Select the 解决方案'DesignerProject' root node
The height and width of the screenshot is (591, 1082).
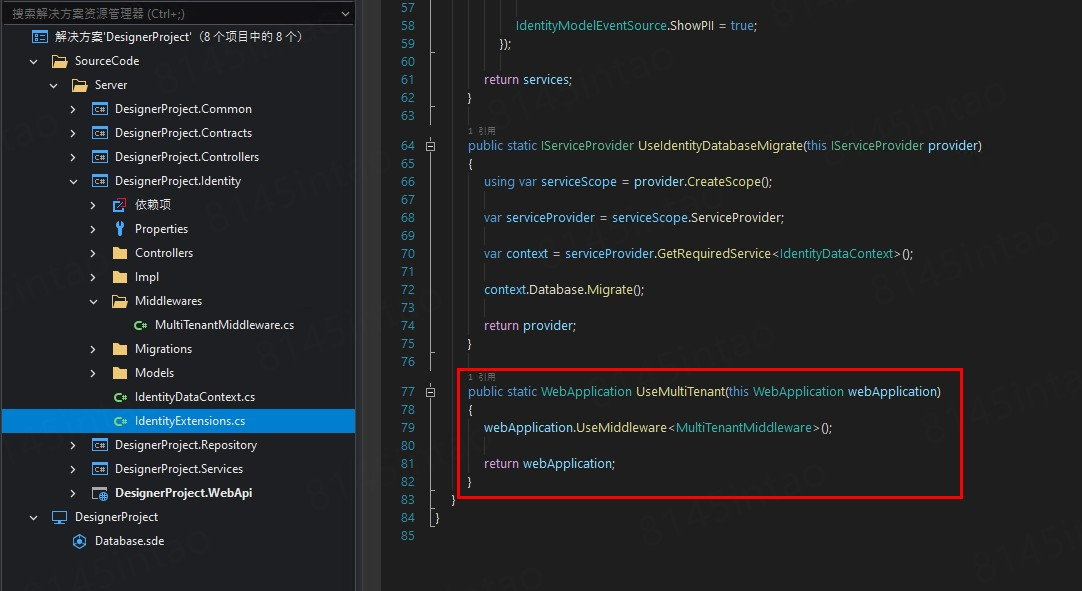pos(178,37)
